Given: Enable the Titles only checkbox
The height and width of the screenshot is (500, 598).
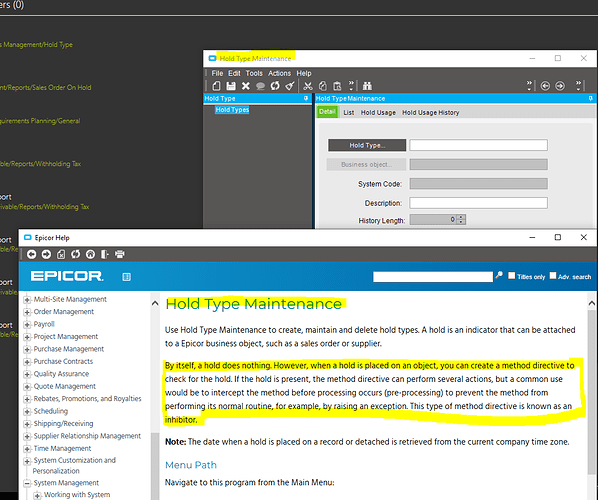Looking at the screenshot, I should (512, 276).
